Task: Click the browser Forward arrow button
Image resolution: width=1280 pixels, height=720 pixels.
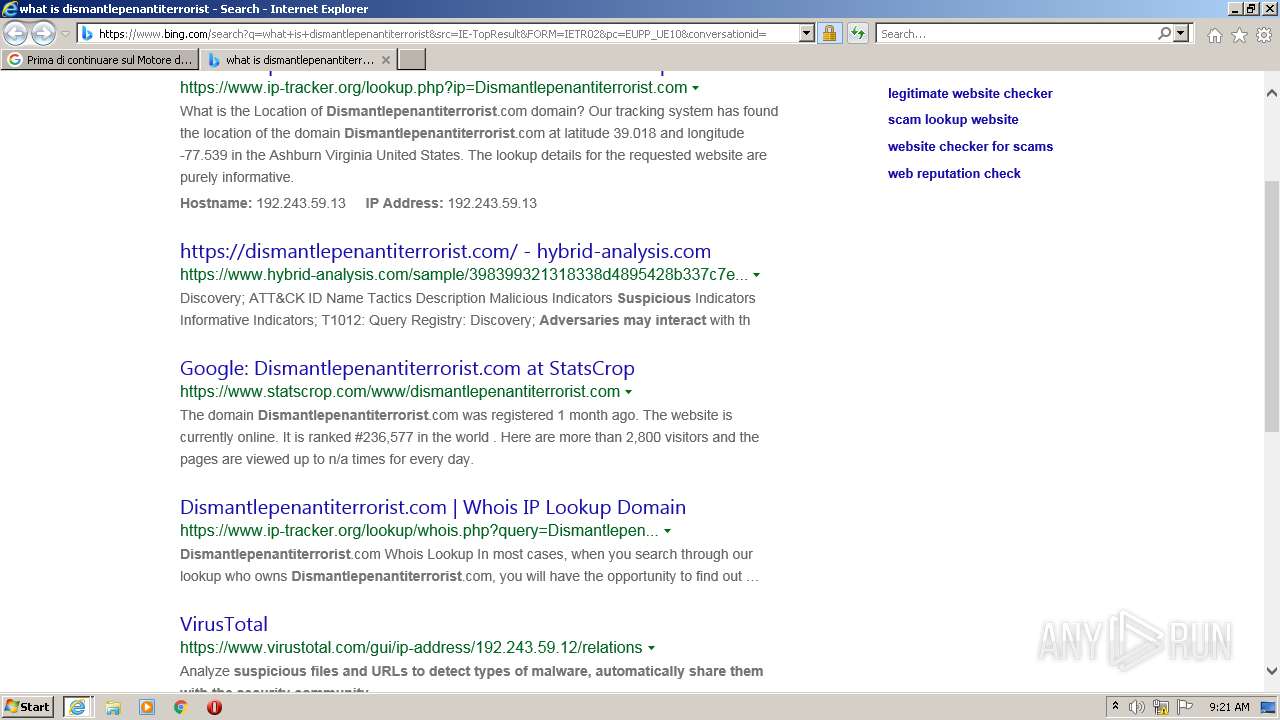Action: 43,34
